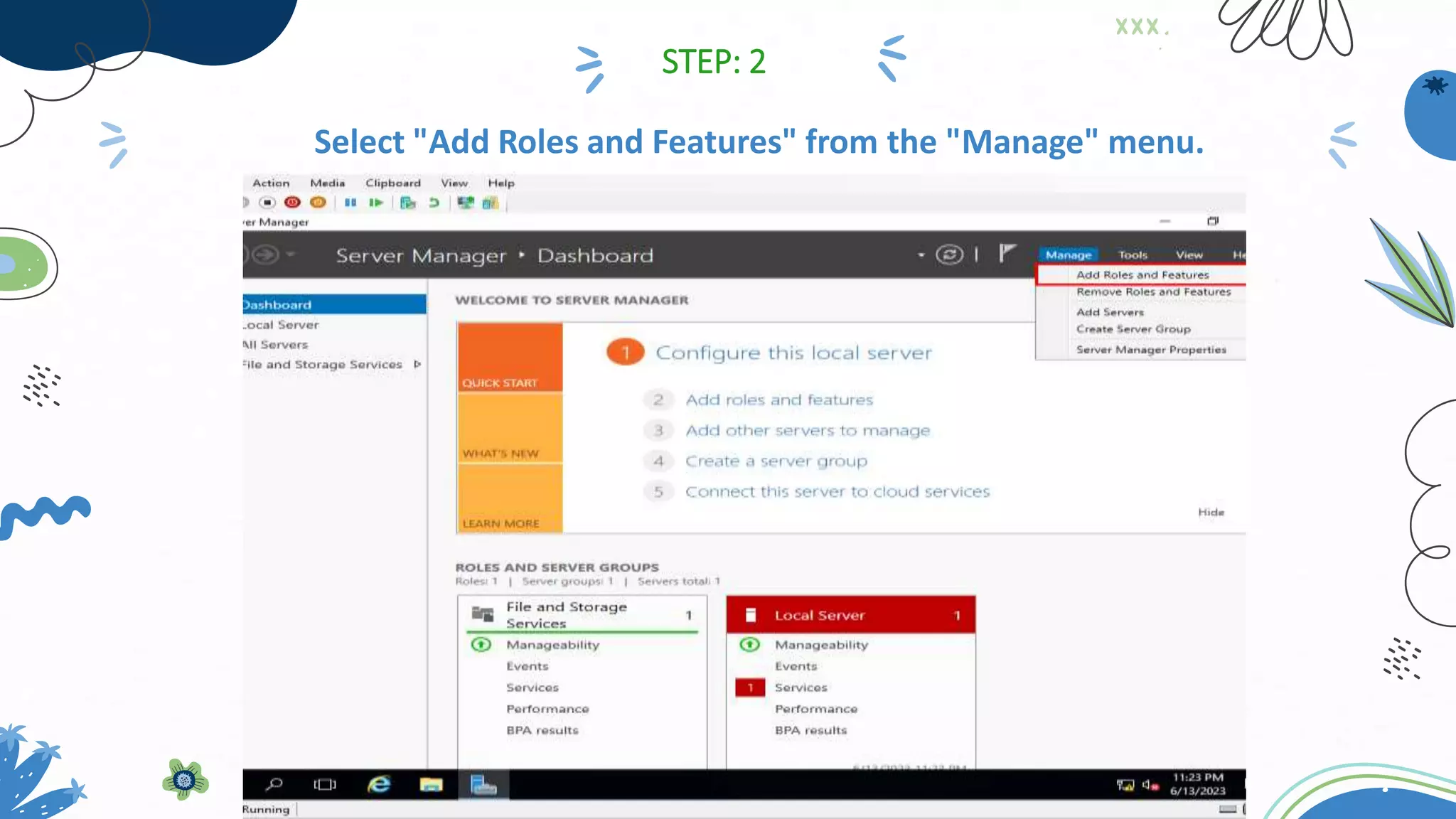Viewport: 1456px width, 819px height.
Task: Select the LEARN MORE tab tile
Action: point(510,498)
